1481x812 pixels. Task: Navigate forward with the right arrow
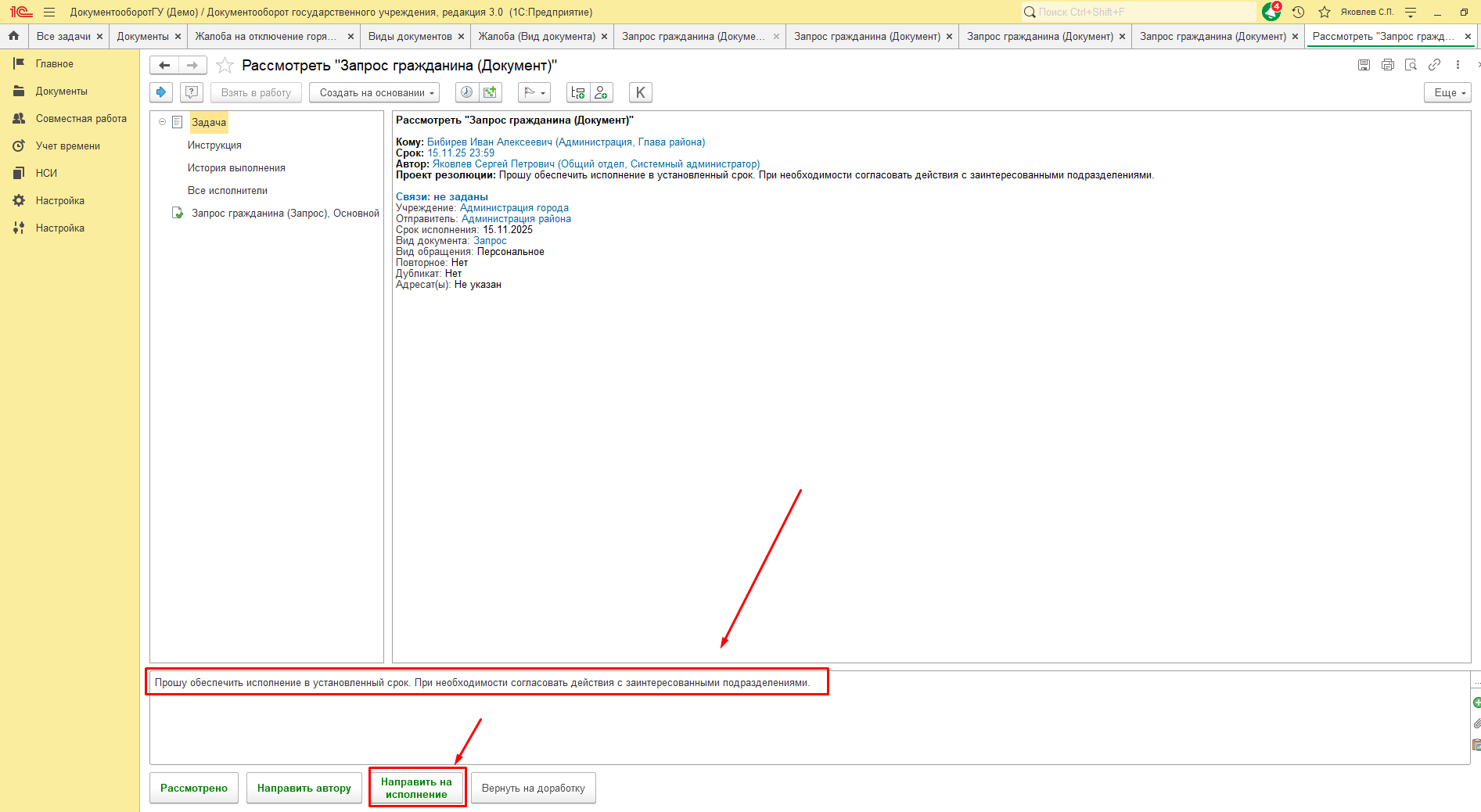pos(192,66)
